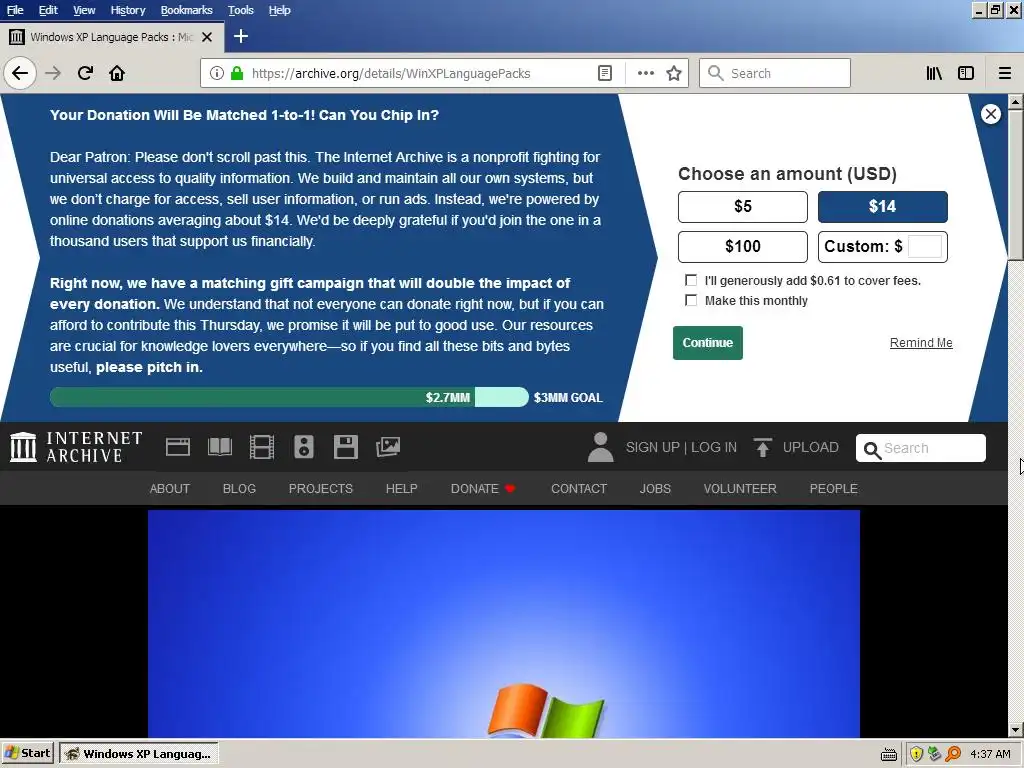Open the Web archive icon
Screen dimensions: 1024x768
point(178,447)
